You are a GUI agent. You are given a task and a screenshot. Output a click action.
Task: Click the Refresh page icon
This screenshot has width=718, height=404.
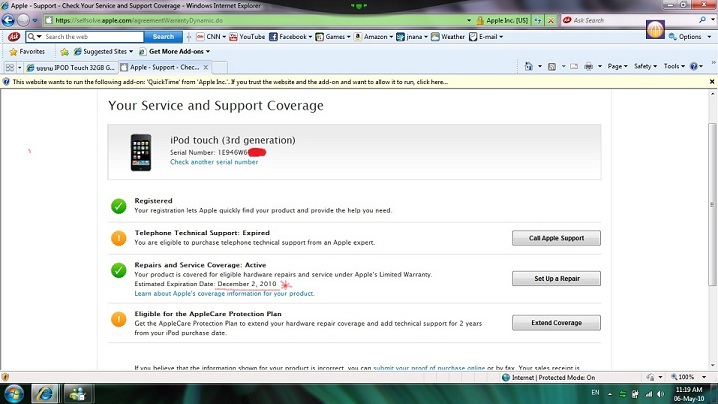pyautogui.click(x=536, y=20)
